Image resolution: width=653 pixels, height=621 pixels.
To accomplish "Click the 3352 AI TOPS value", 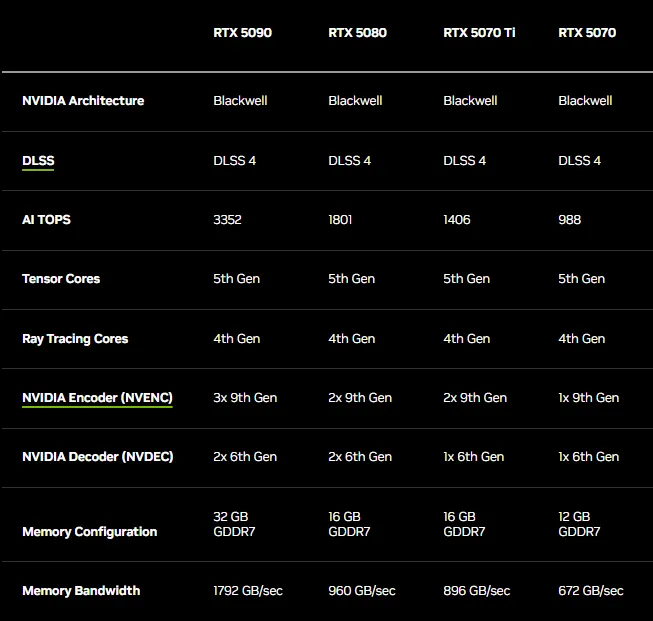I will coord(227,219).
